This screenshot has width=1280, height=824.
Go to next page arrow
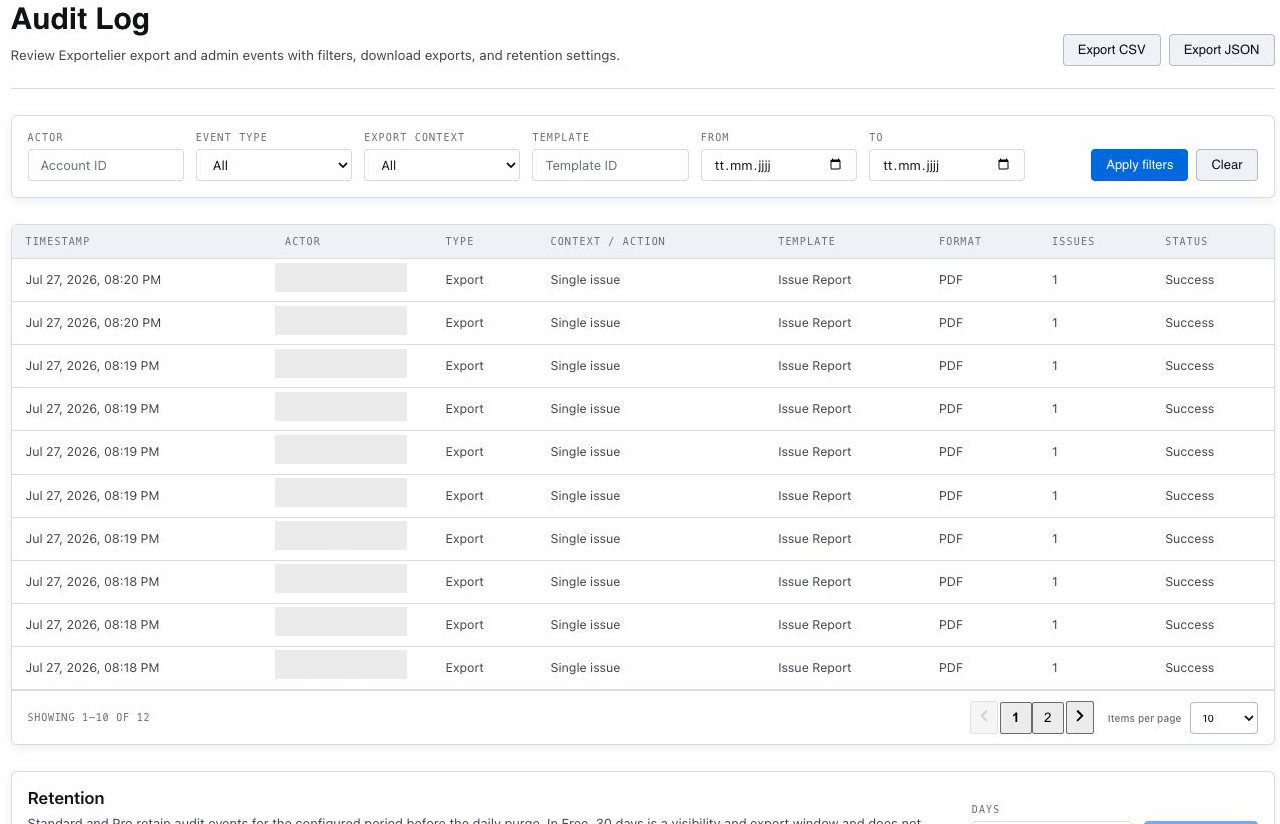pyautogui.click(x=1080, y=717)
